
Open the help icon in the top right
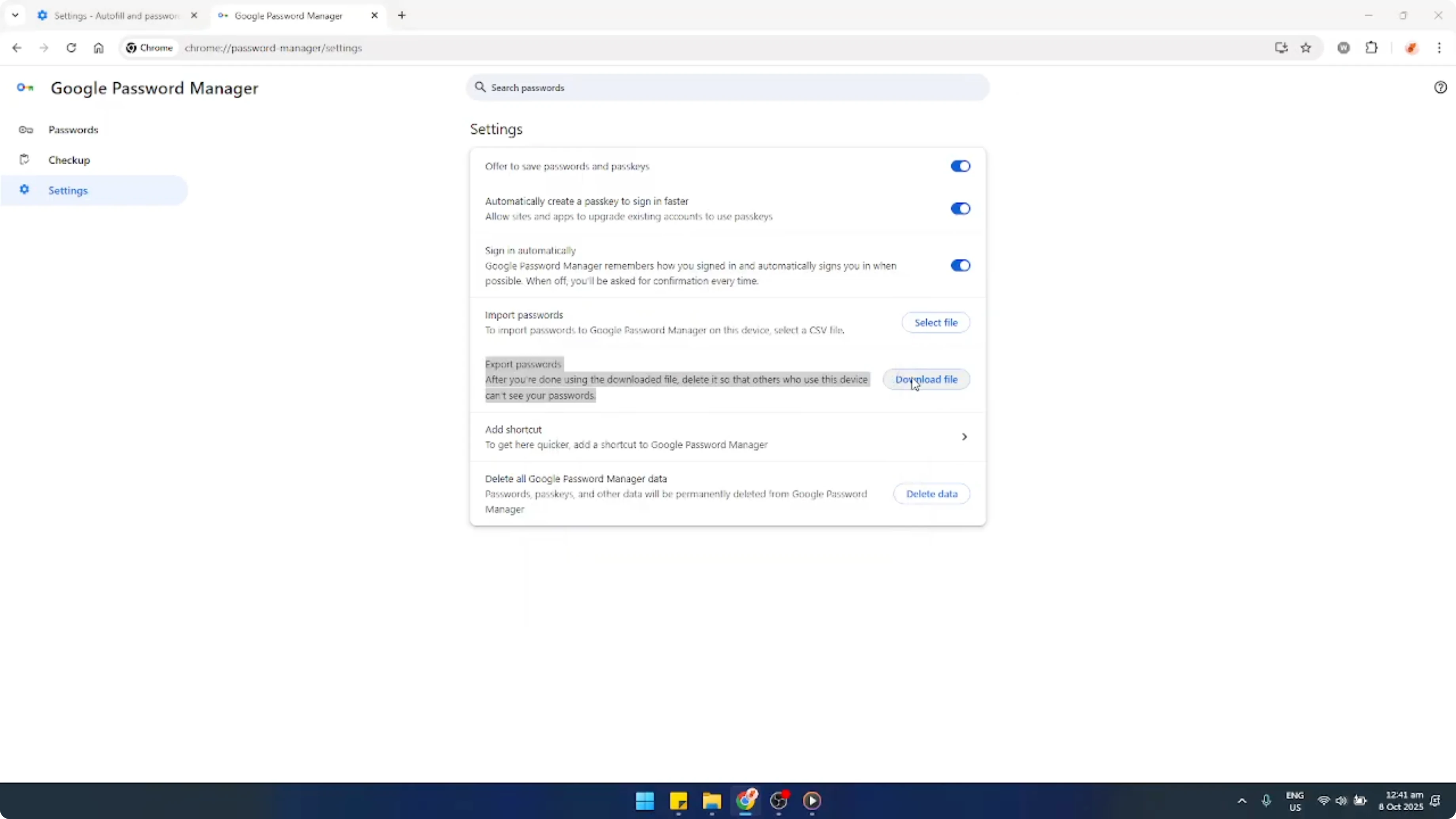tap(1440, 87)
